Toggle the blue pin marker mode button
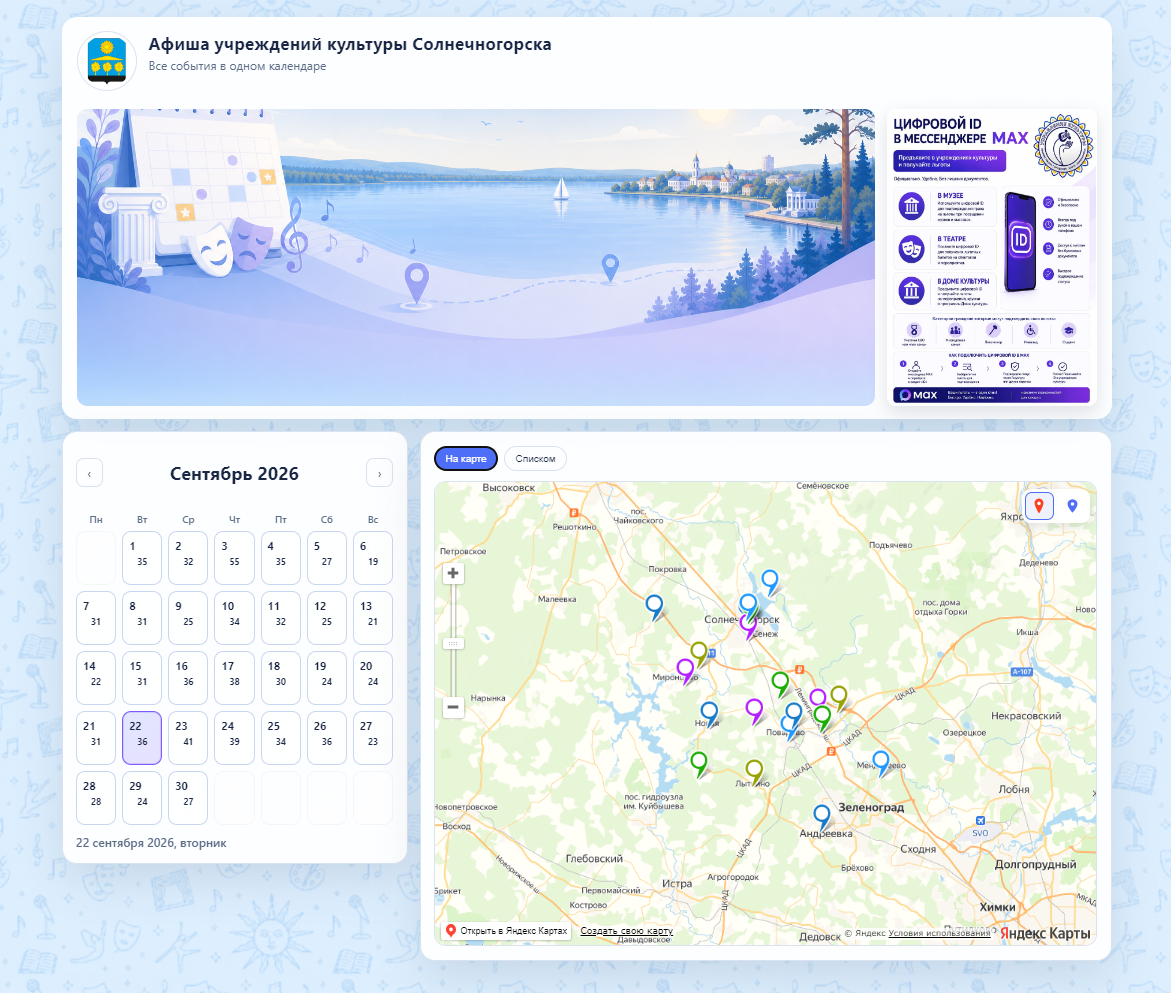Screen dimensions: 1171x993 click(x=1072, y=505)
